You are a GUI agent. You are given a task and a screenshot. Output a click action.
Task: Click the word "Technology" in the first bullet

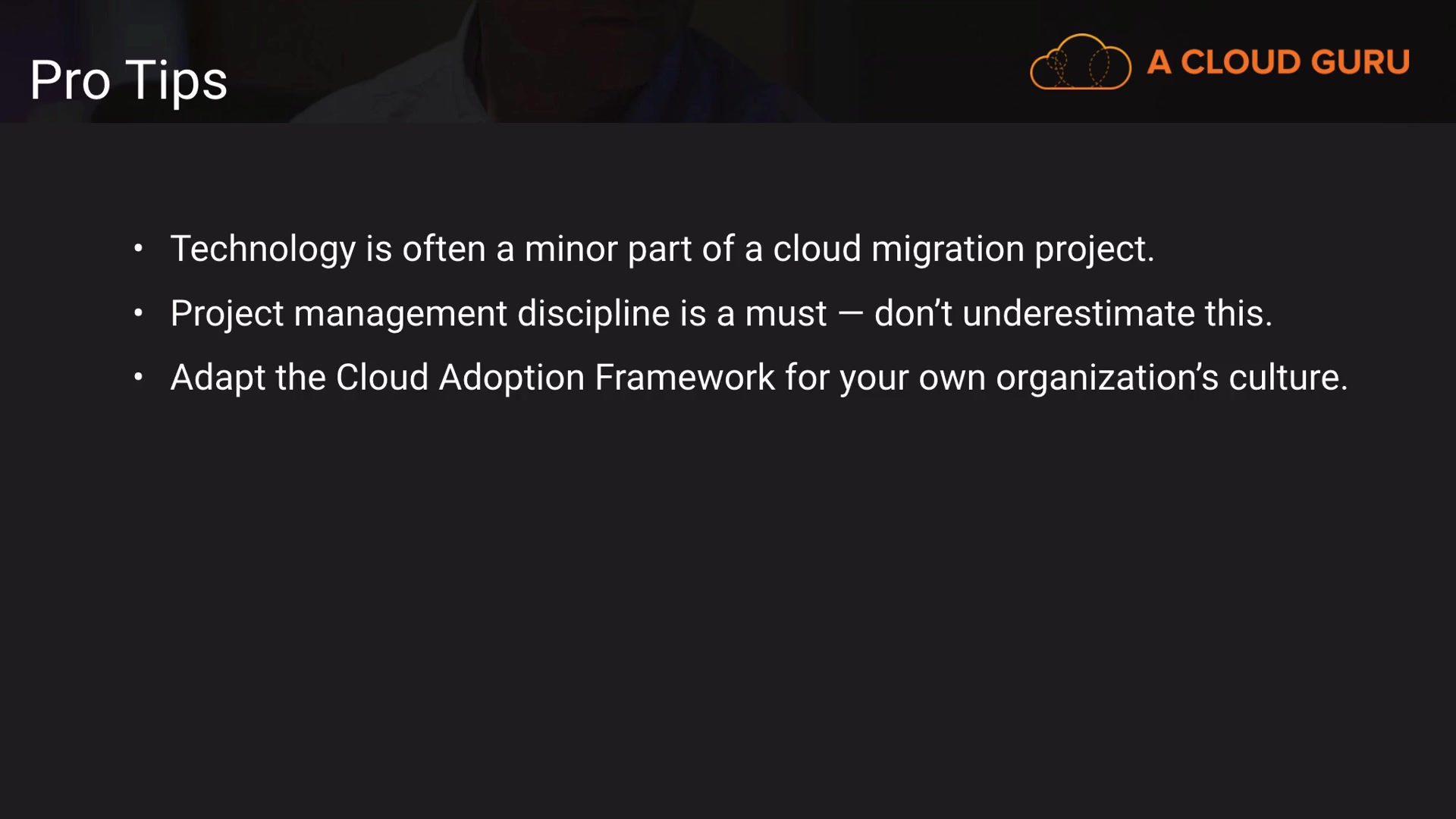tap(262, 249)
